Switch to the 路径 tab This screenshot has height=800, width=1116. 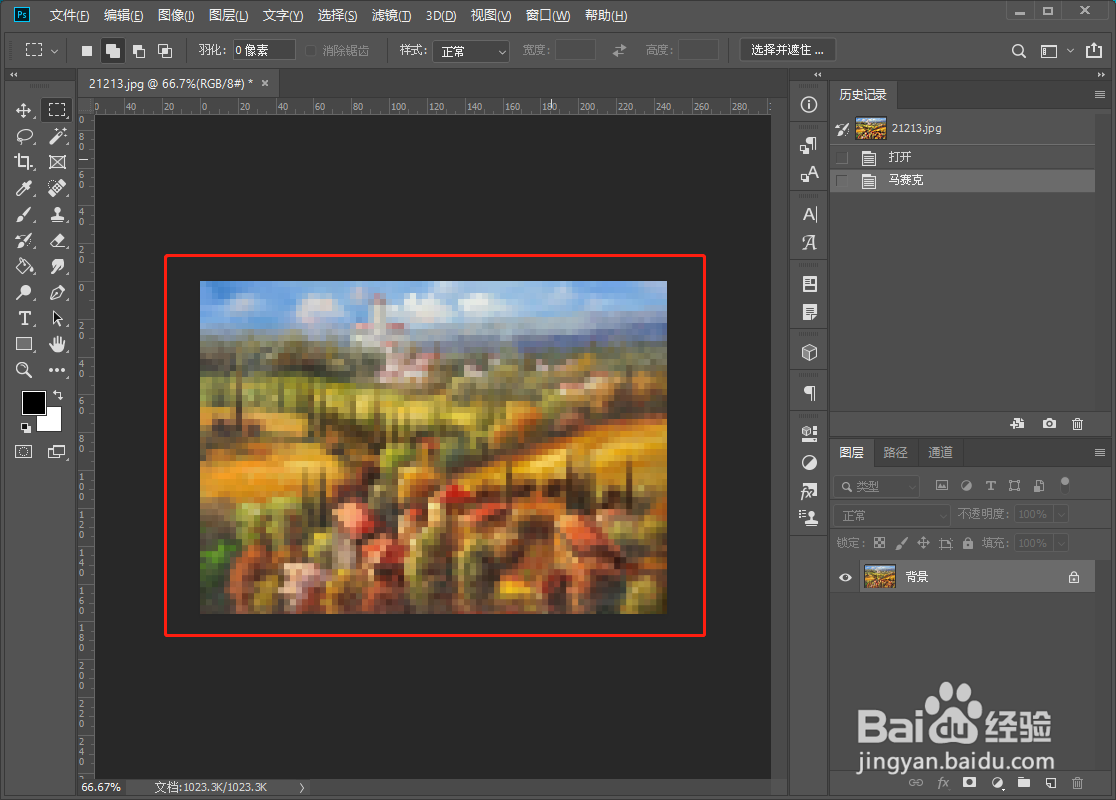(x=895, y=453)
